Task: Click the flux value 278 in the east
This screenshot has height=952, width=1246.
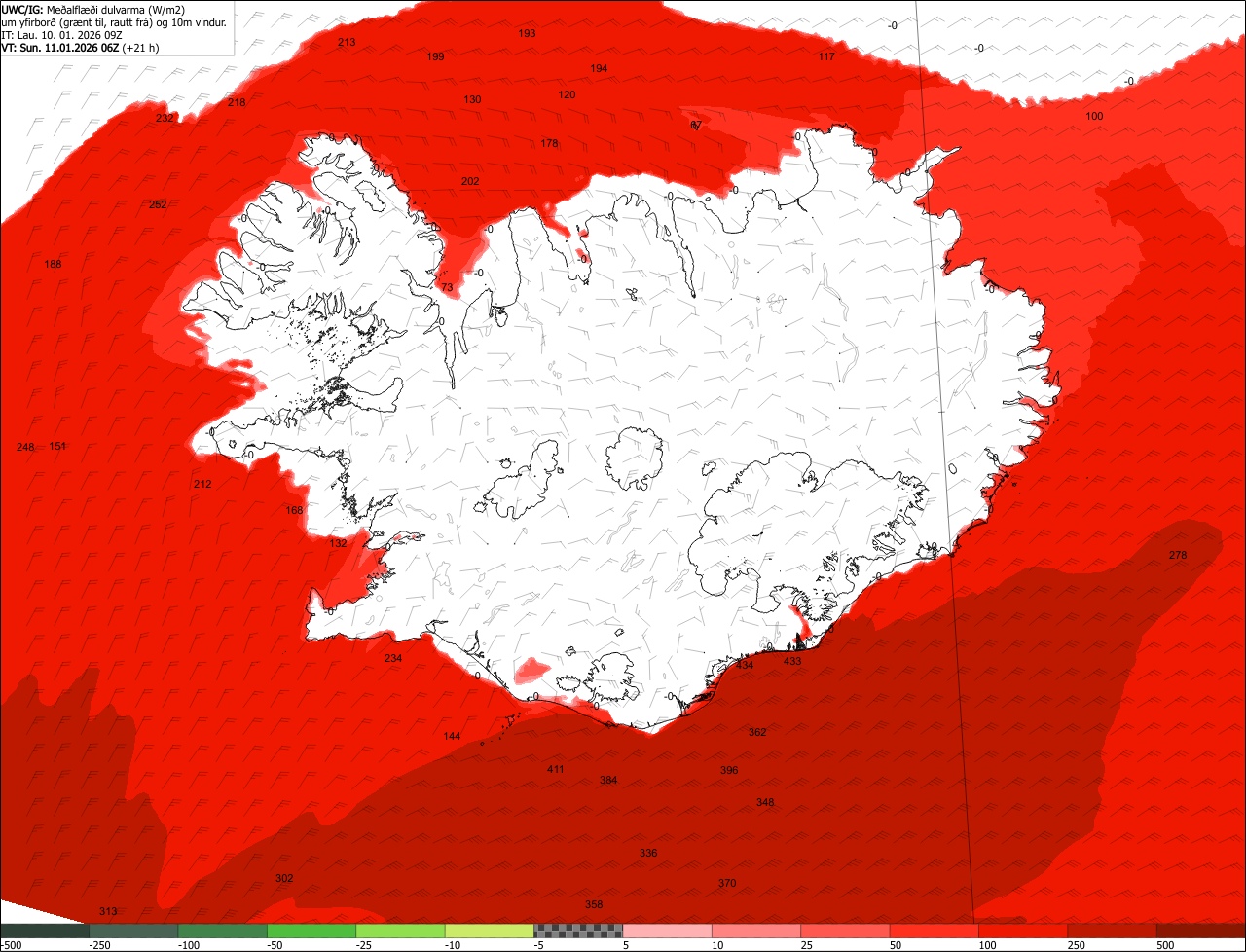Action: point(1178,556)
